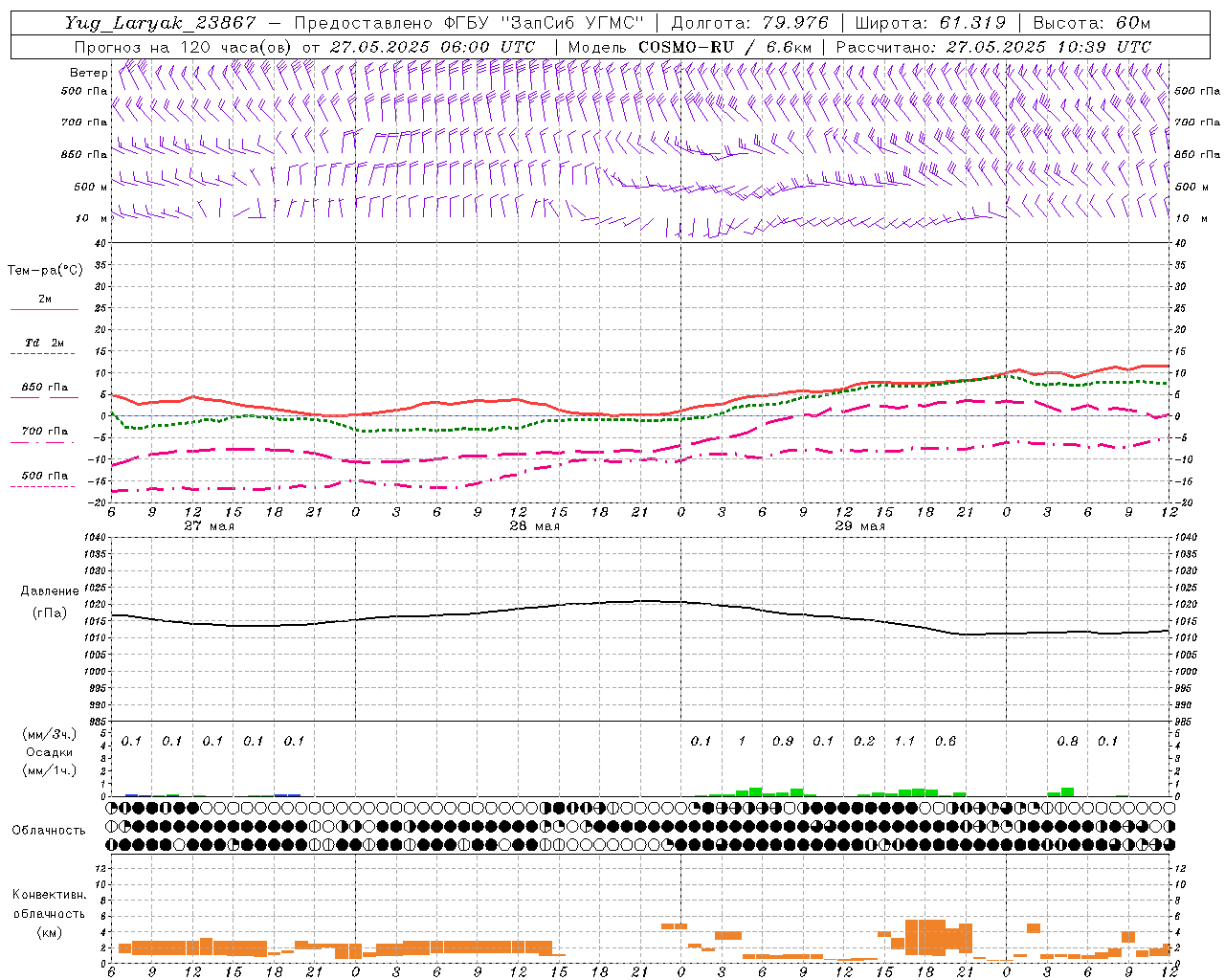The image size is (1225, 980).
Task: Click the red solid 2м legend line sample
Action: [44, 309]
